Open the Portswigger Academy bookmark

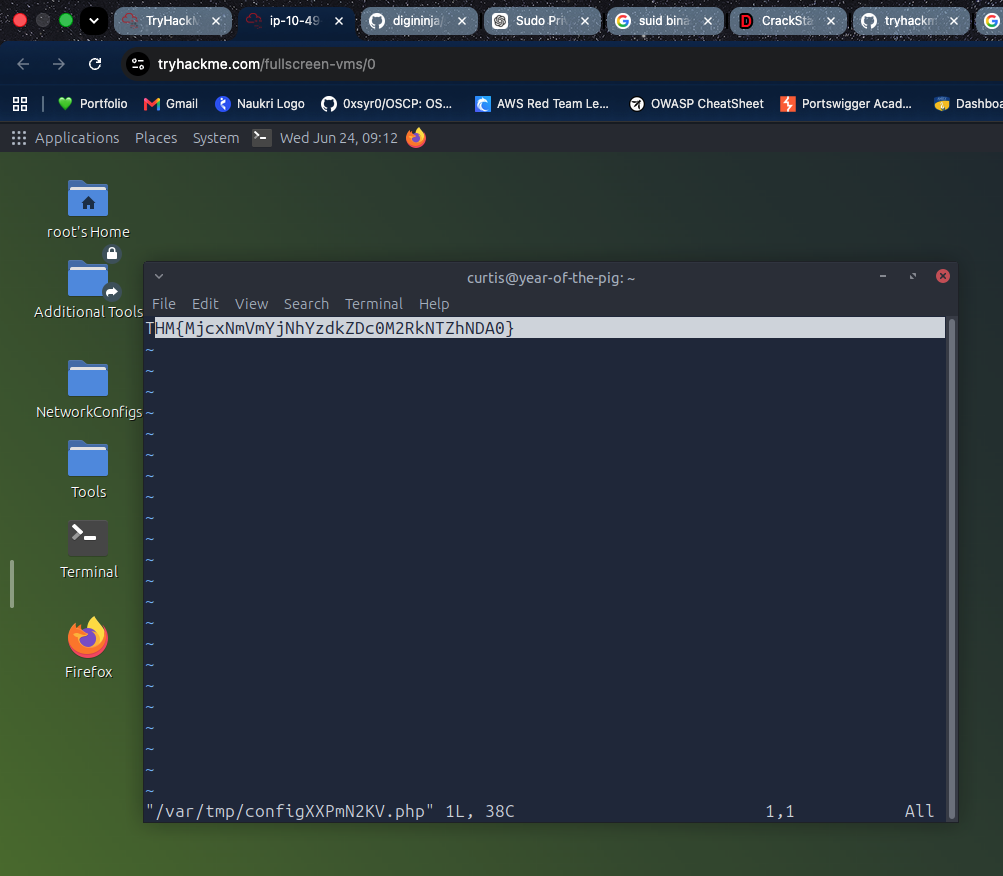tap(846, 104)
